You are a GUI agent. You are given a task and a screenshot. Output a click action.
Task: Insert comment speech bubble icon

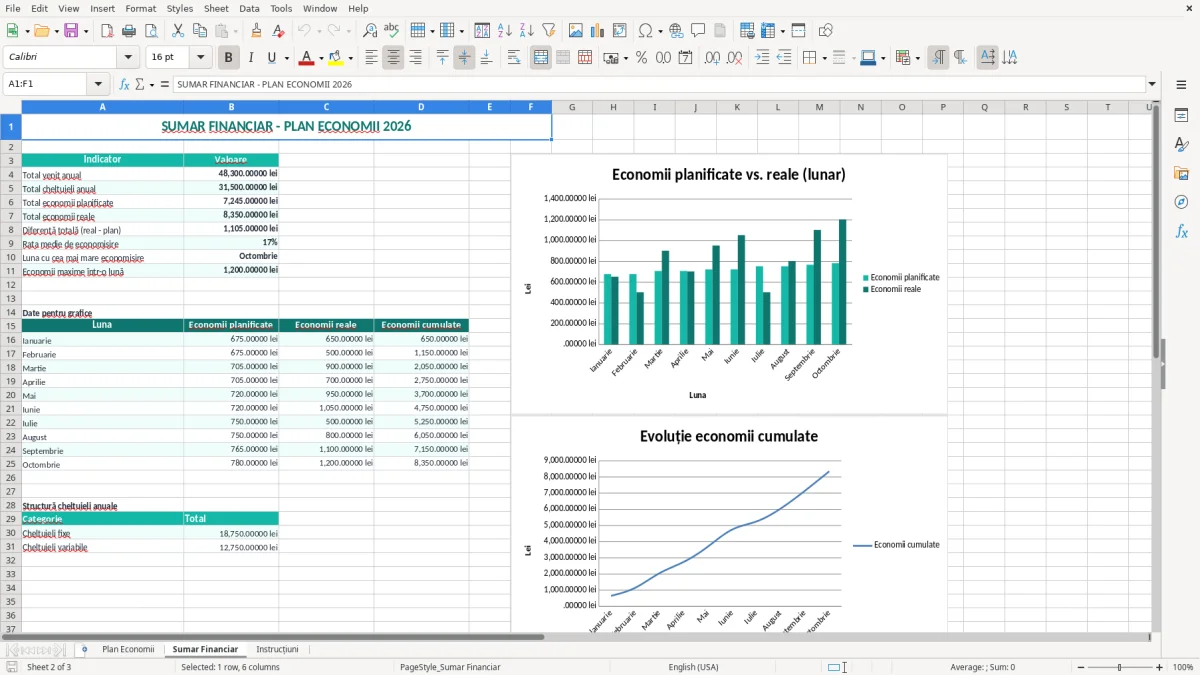(x=698, y=31)
